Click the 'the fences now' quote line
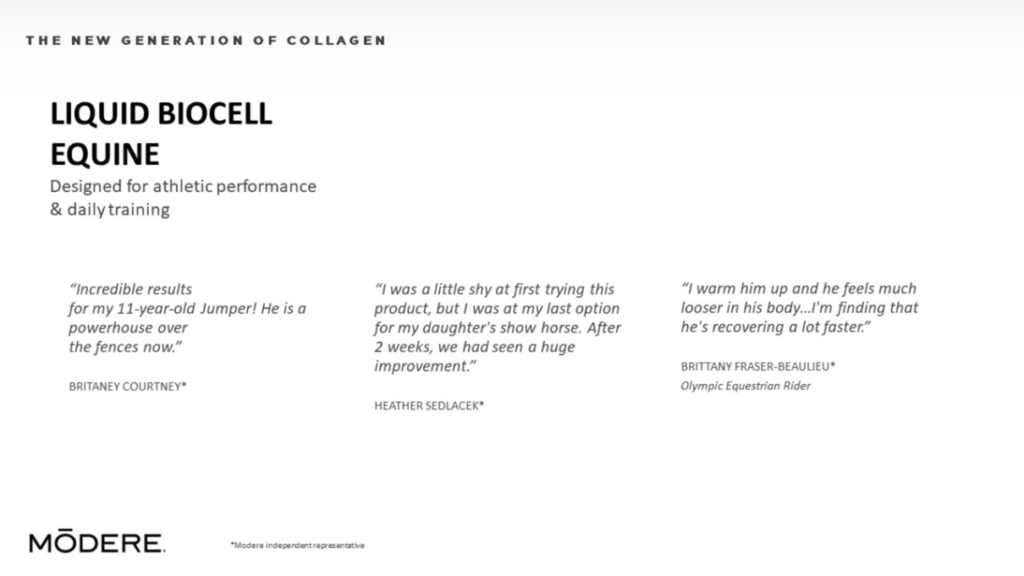The image size is (1024, 576). [x=125, y=347]
